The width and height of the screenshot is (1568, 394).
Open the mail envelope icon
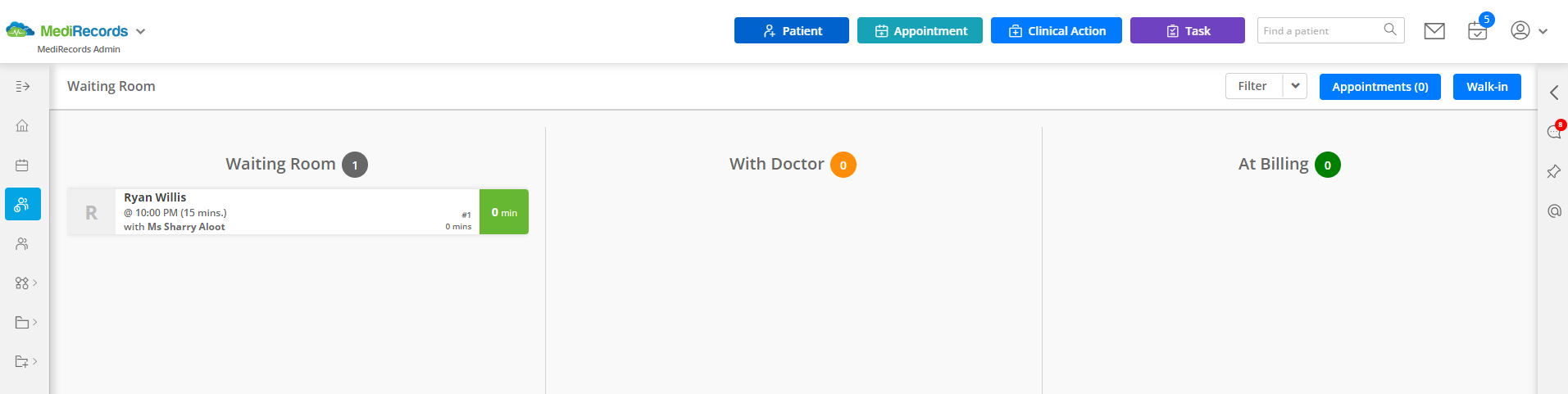pyautogui.click(x=1434, y=31)
